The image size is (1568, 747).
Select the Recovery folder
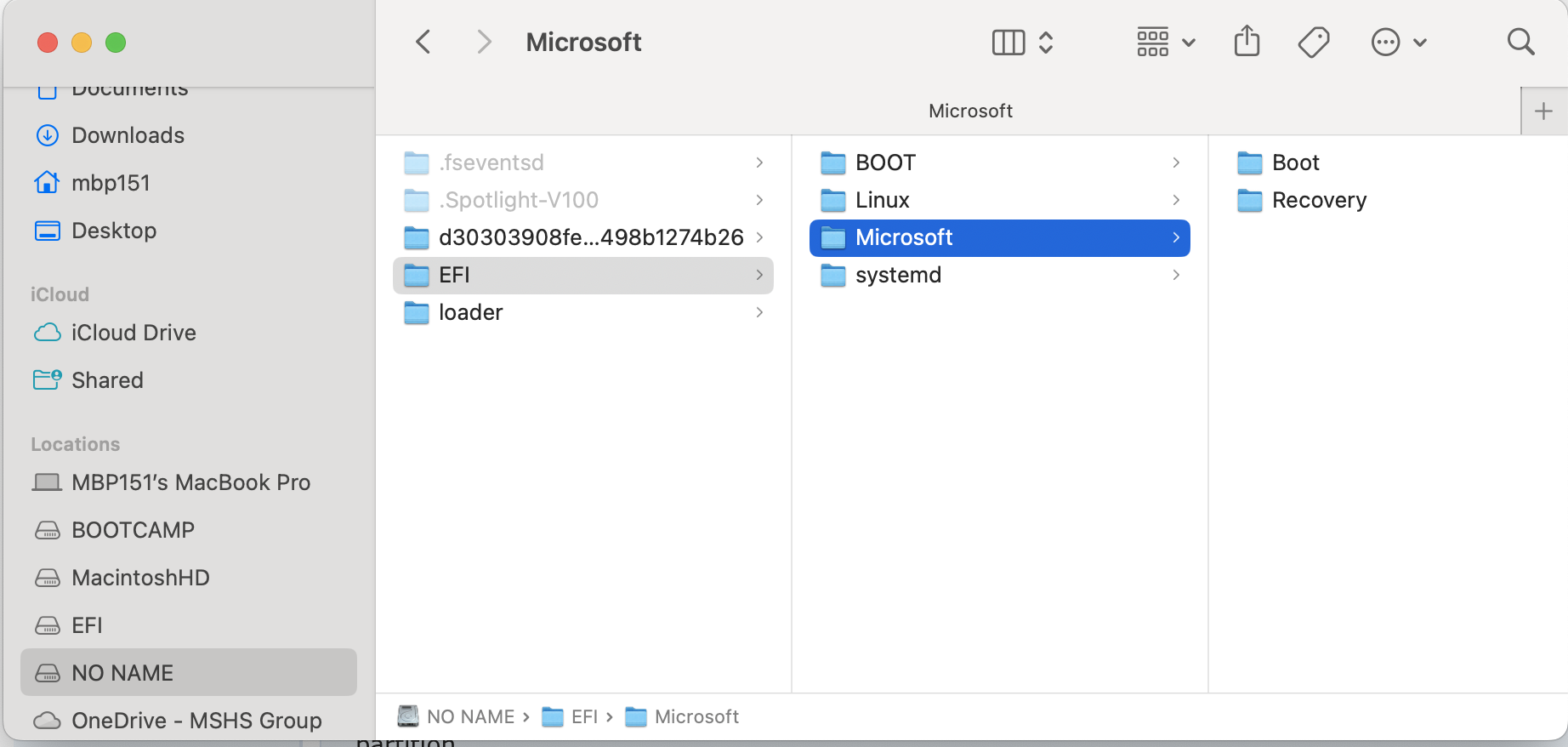tap(1319, 200)
